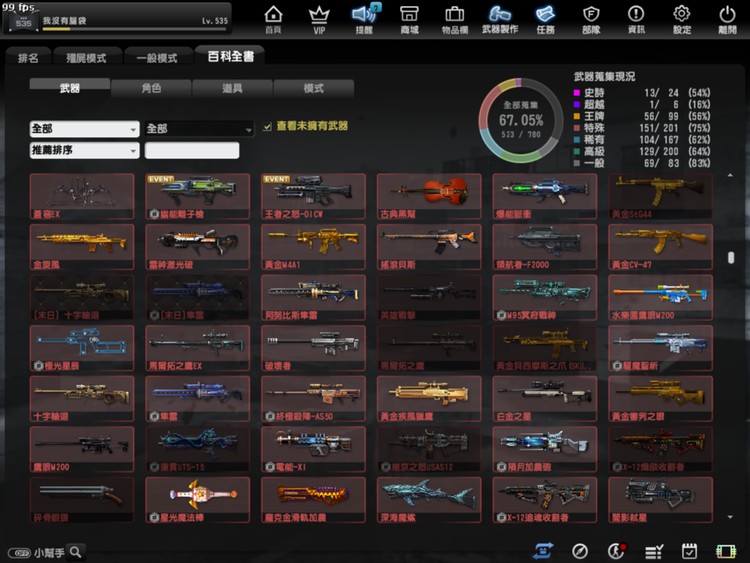750x563 pixels.
Task: Click the compass icon in bottom bar
Action: point(580,551)
